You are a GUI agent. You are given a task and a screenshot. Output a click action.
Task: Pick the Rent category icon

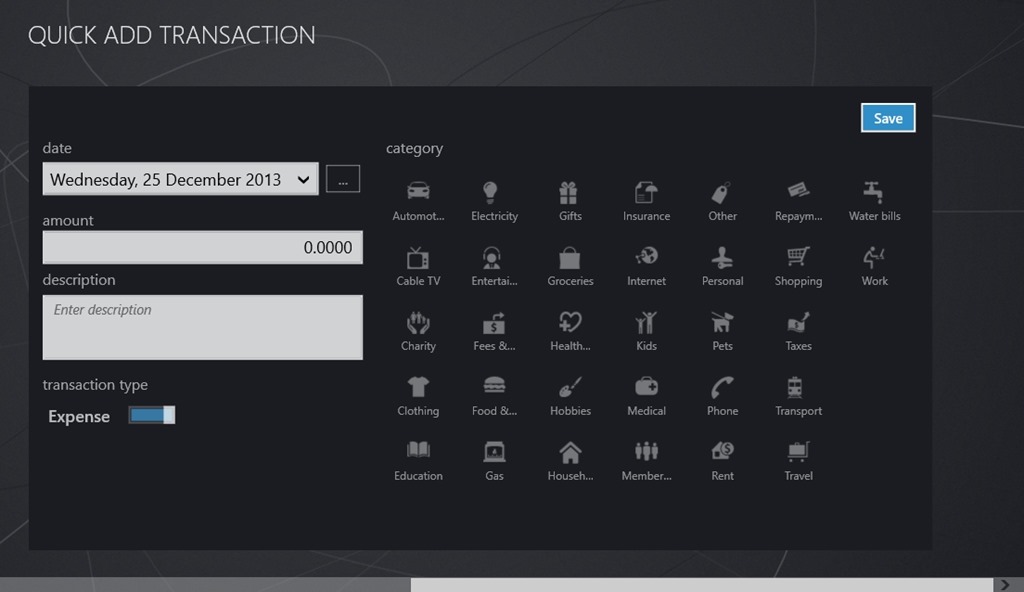coord(722,450)
